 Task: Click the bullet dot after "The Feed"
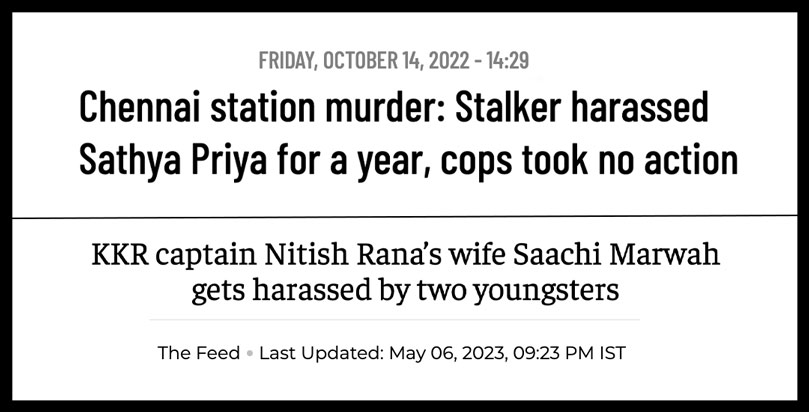coord(249,353)
